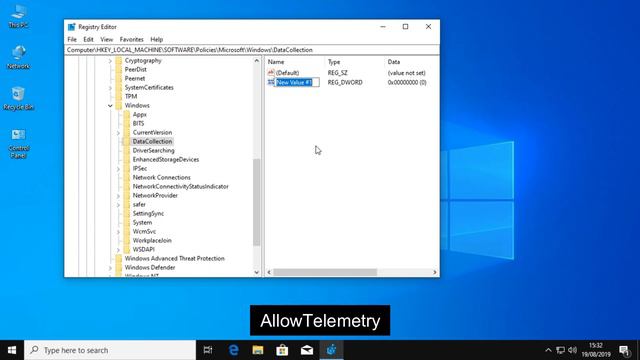Open This PC desktop icon
This screenshot has height=360, width=640.
[18, 16]
